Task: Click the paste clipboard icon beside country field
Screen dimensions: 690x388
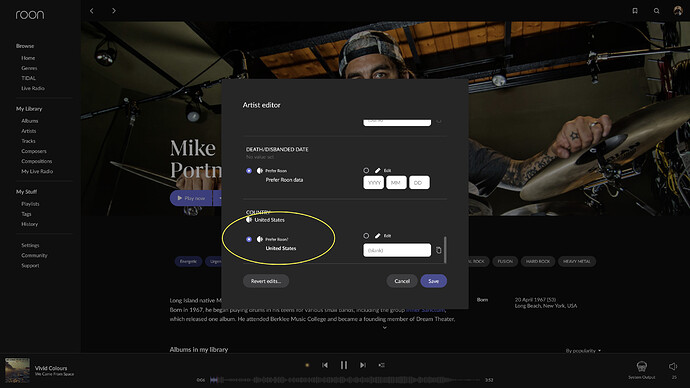Action: tap(438, 250)
